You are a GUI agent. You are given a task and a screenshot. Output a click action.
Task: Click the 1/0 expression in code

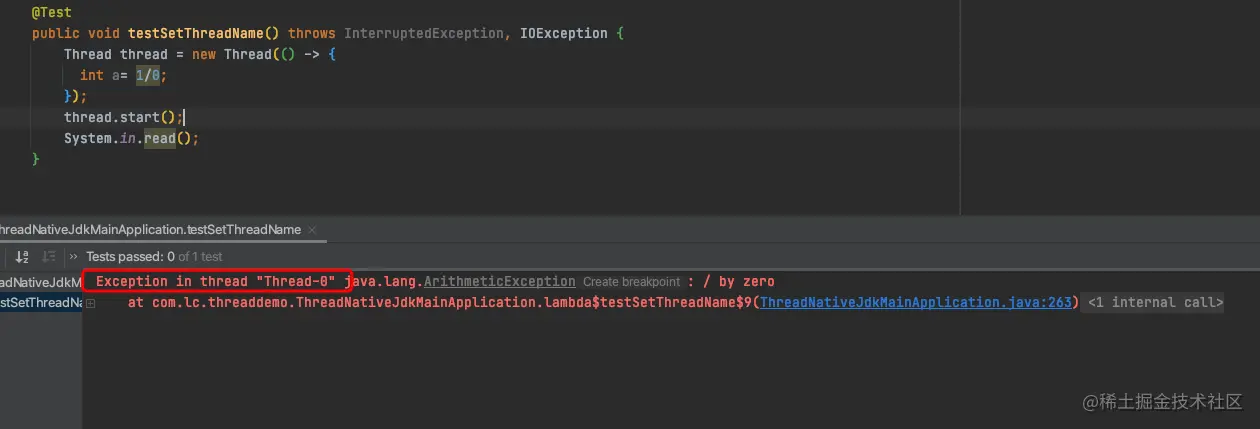[x=148, y=75]
